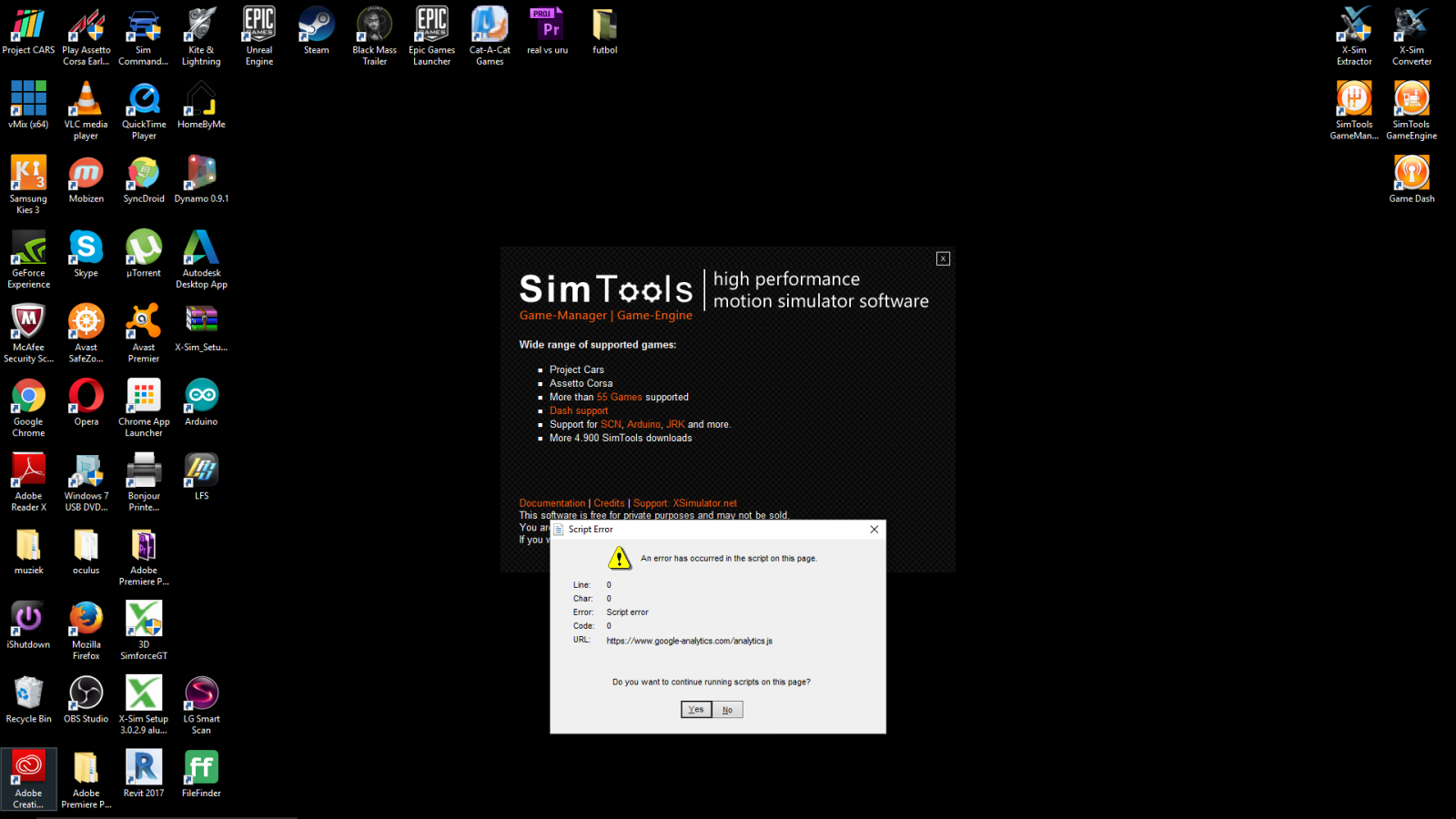Select the µTorrent icon
Viewport: 1456px width, 819px height.
click(x=144, y=254)
